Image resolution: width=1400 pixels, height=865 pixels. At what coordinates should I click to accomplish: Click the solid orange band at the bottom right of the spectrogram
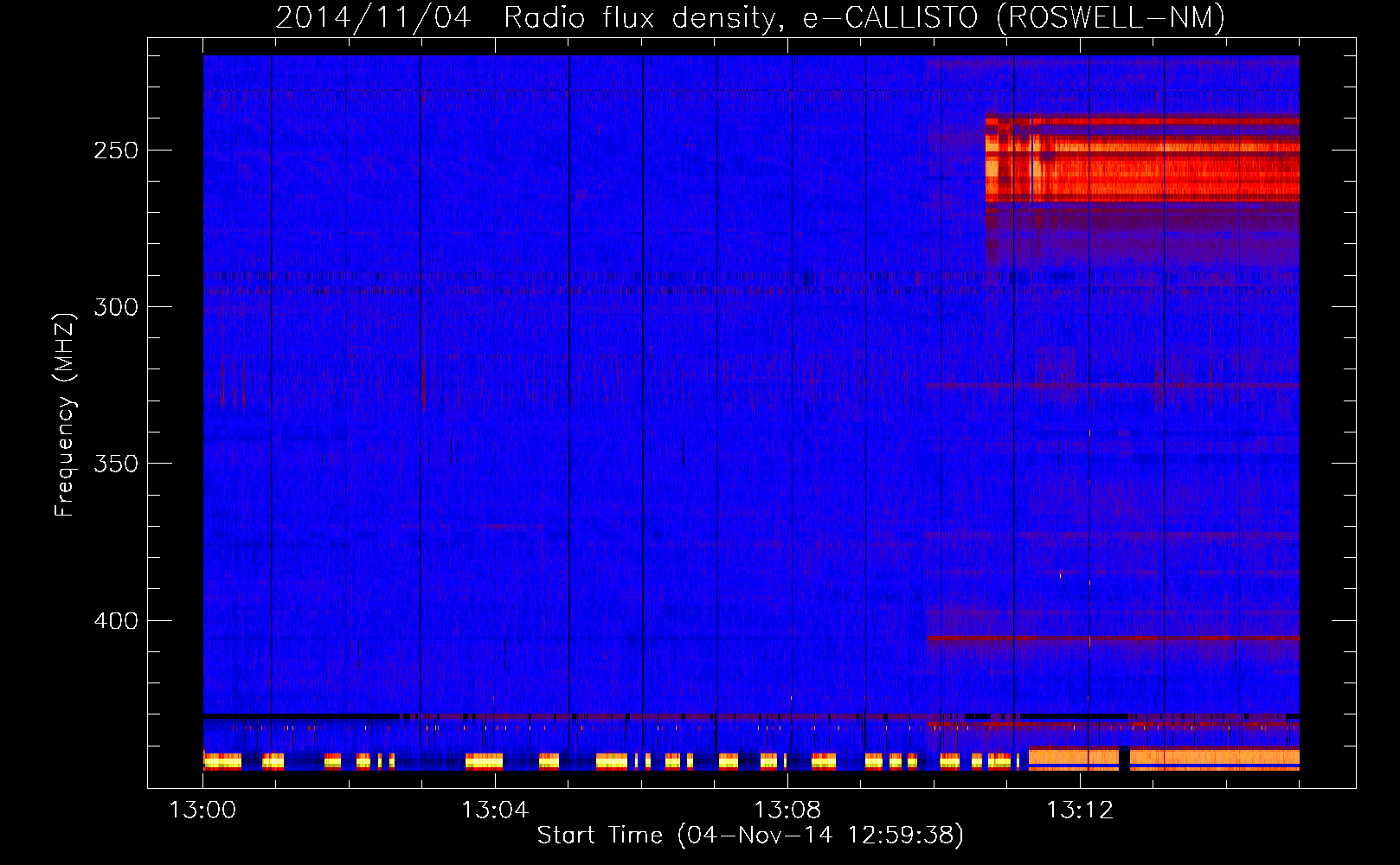coord(1164,759)
